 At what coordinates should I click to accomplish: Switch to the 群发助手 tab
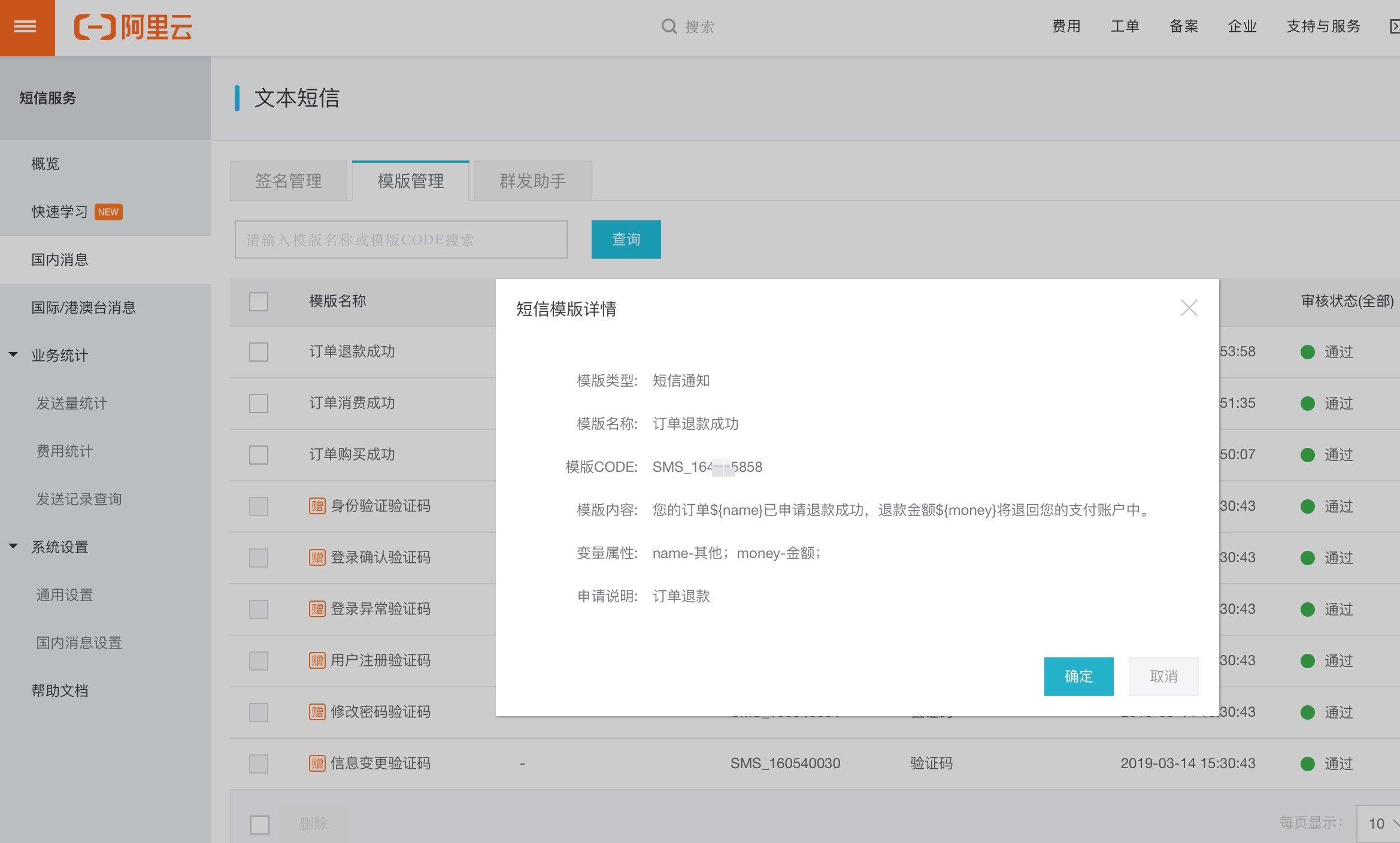(532, 181)
